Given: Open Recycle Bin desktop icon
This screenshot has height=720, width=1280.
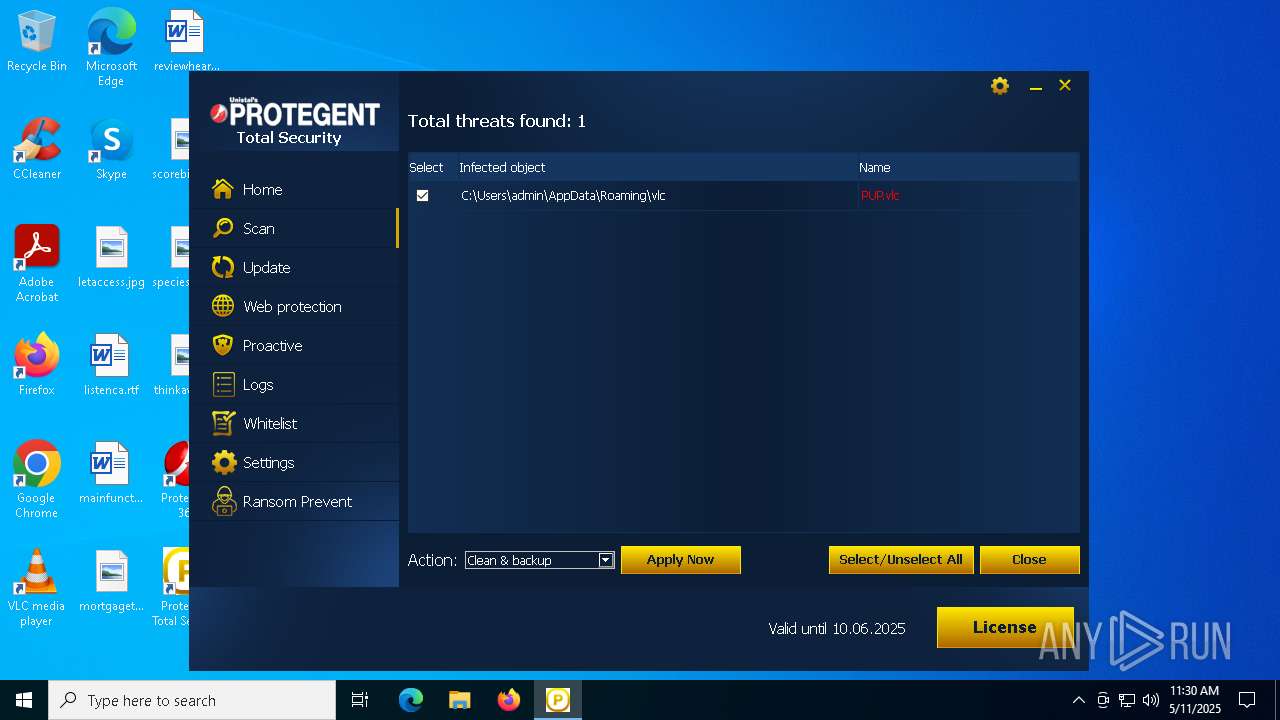Looking at the screenshot, I should (37, 42).
